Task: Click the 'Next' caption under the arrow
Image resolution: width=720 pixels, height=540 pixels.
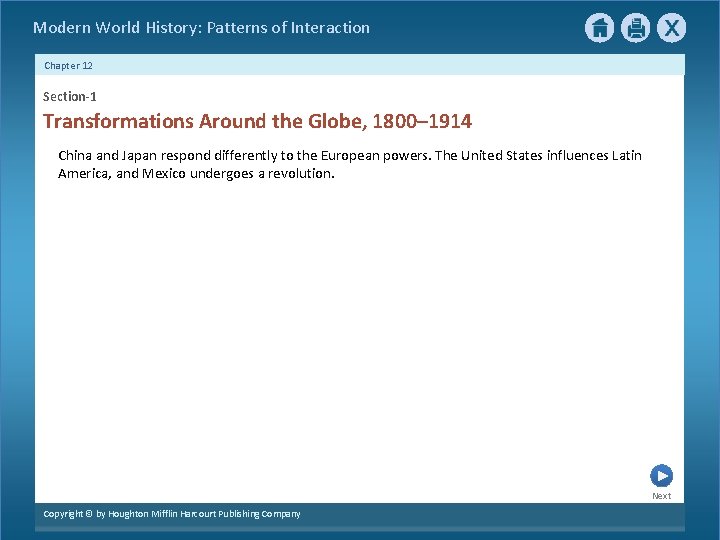Action: click(x=661, y=496)
